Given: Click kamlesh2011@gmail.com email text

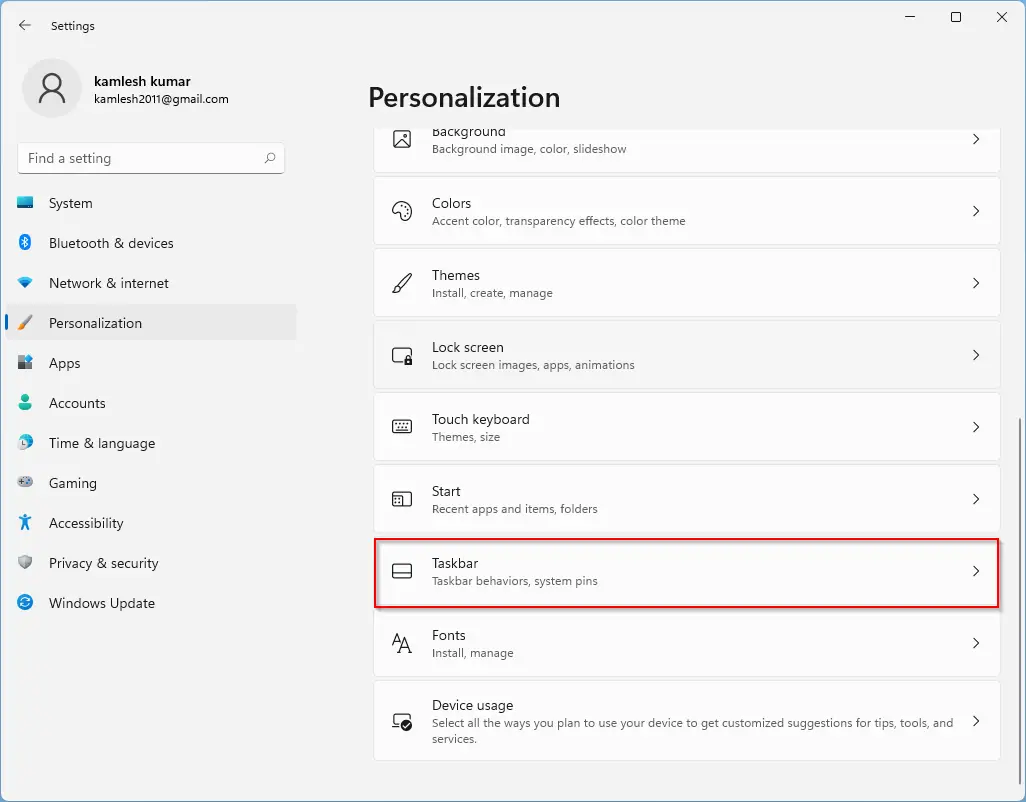Looking at the screenshot, I should pyautogui.click(x=161, y=99).
